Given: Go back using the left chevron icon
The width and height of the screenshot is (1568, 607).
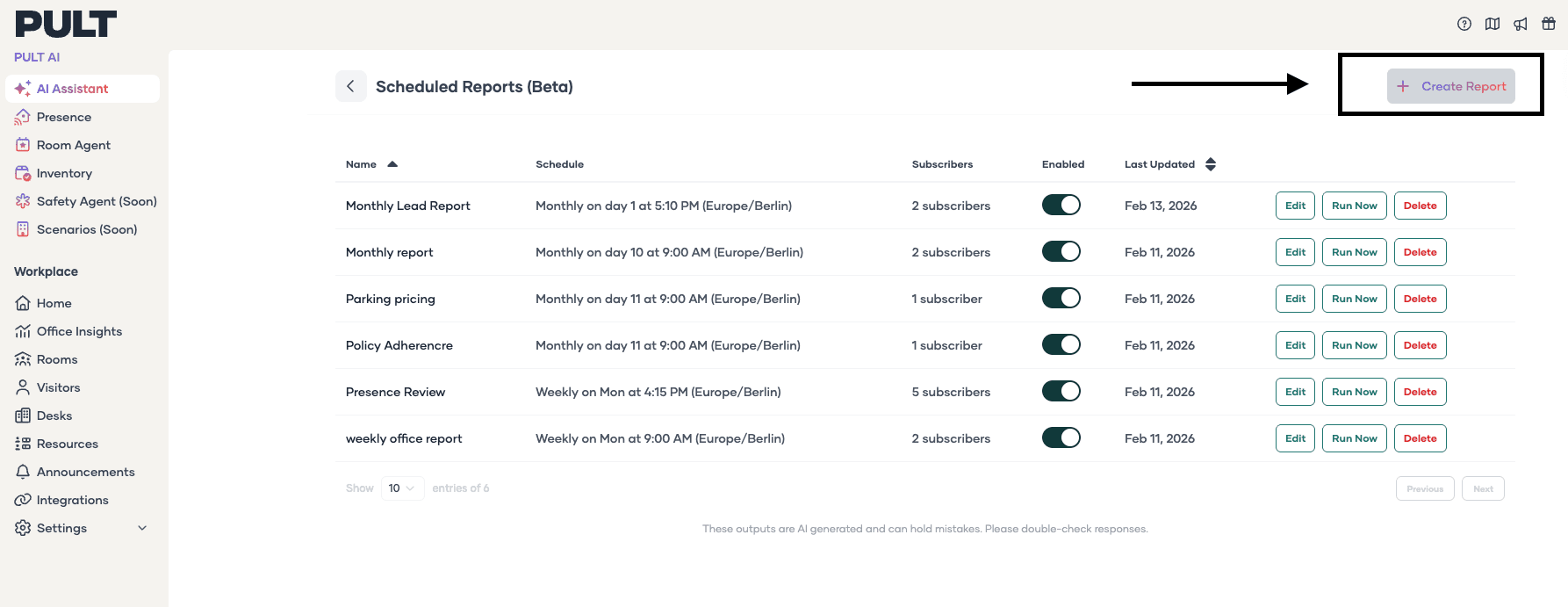Looking at the screenshot, I should (350, 86).
